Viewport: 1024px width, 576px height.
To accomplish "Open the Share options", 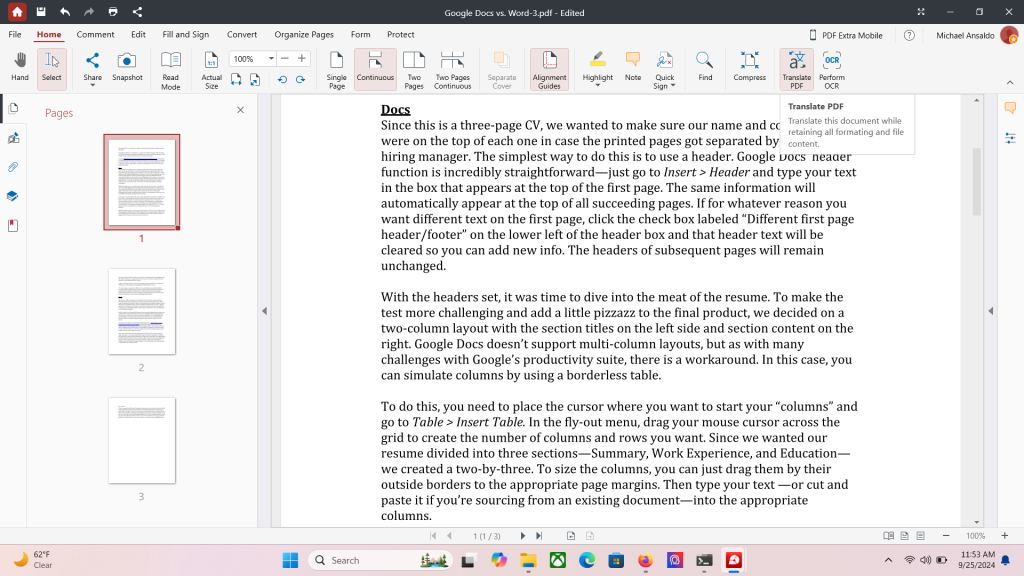I will [92, 69].
